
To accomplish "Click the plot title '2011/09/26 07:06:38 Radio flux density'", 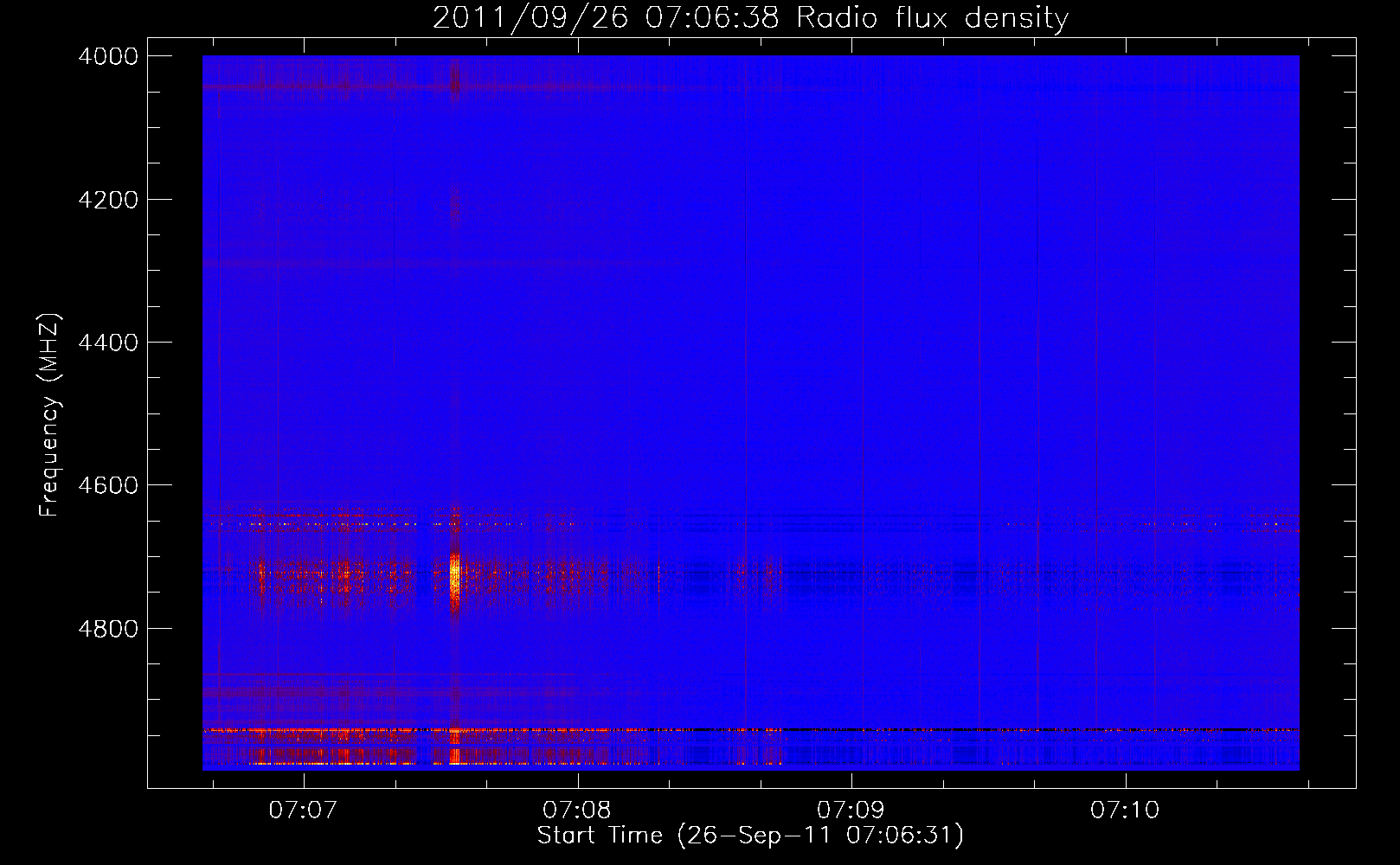I will tap(750, 17).
